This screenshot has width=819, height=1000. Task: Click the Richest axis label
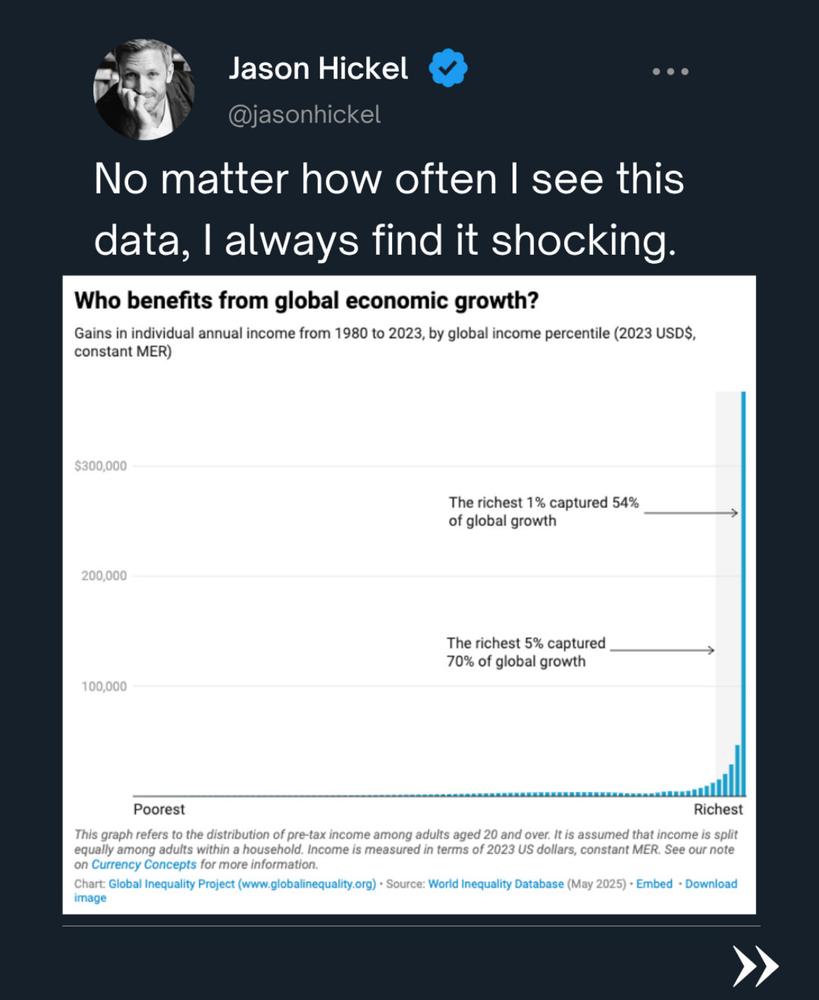click(x=718, y=809)
